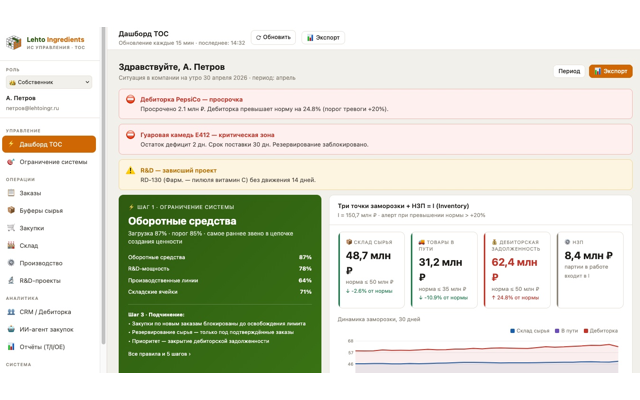Click the target icon beside Ограничение системы

(11, 162)
